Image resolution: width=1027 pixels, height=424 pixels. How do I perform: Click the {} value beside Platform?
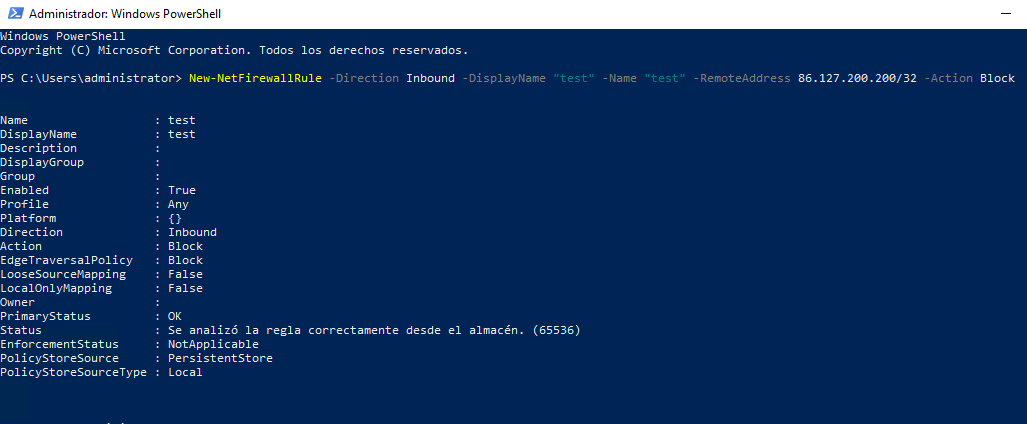pos(175,218)
